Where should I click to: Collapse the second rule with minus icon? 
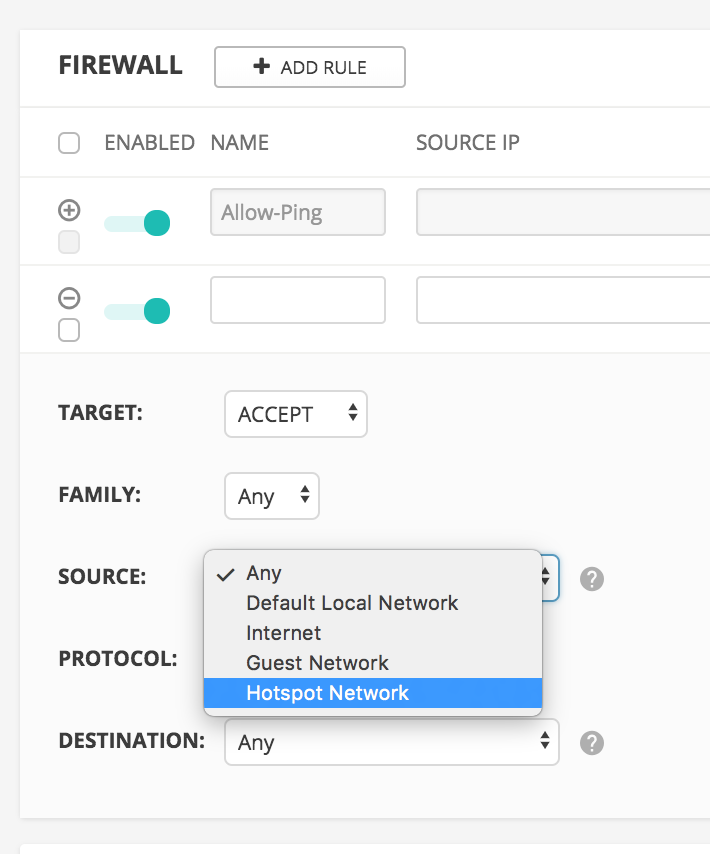69,298
